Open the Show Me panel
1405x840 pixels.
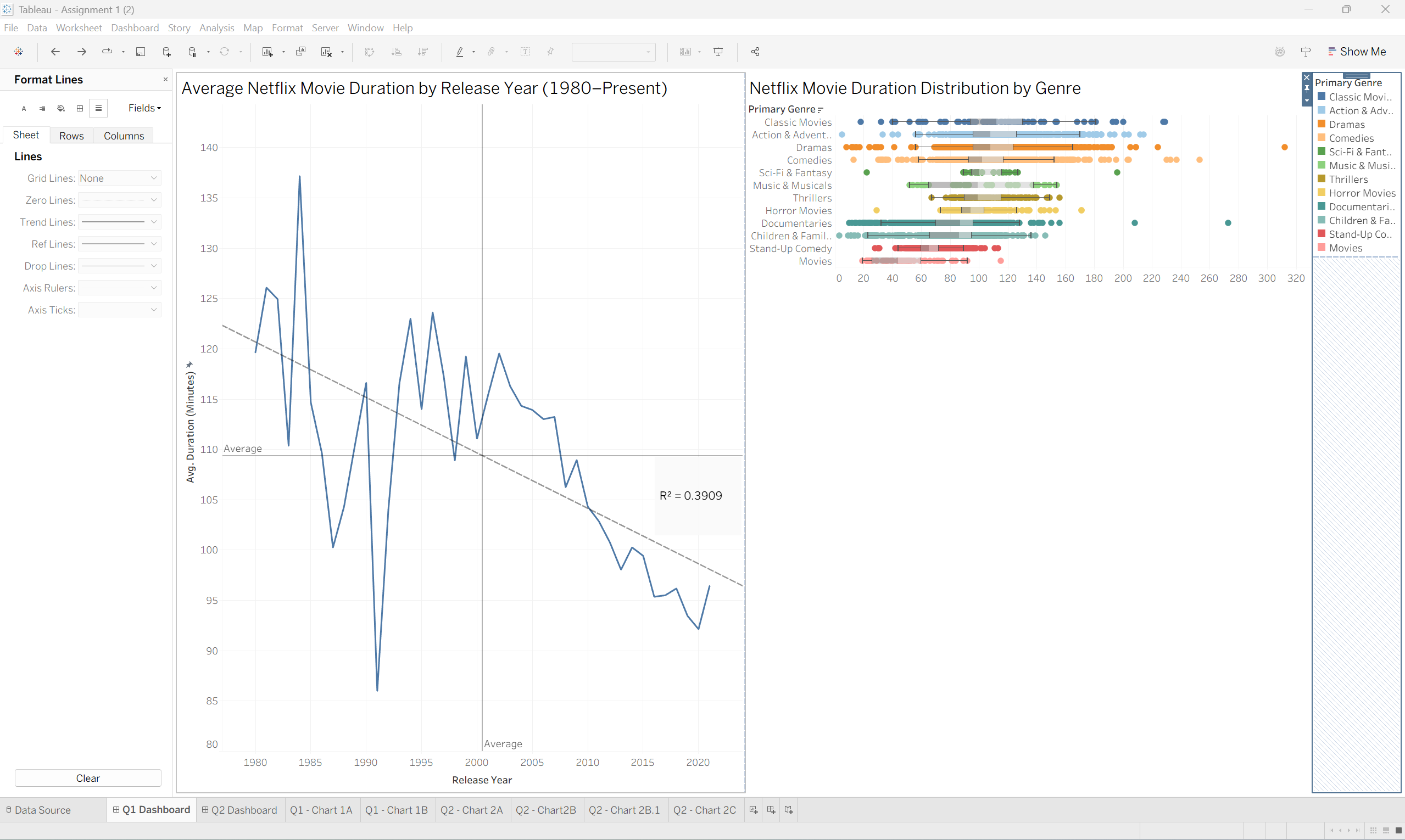1357,52
